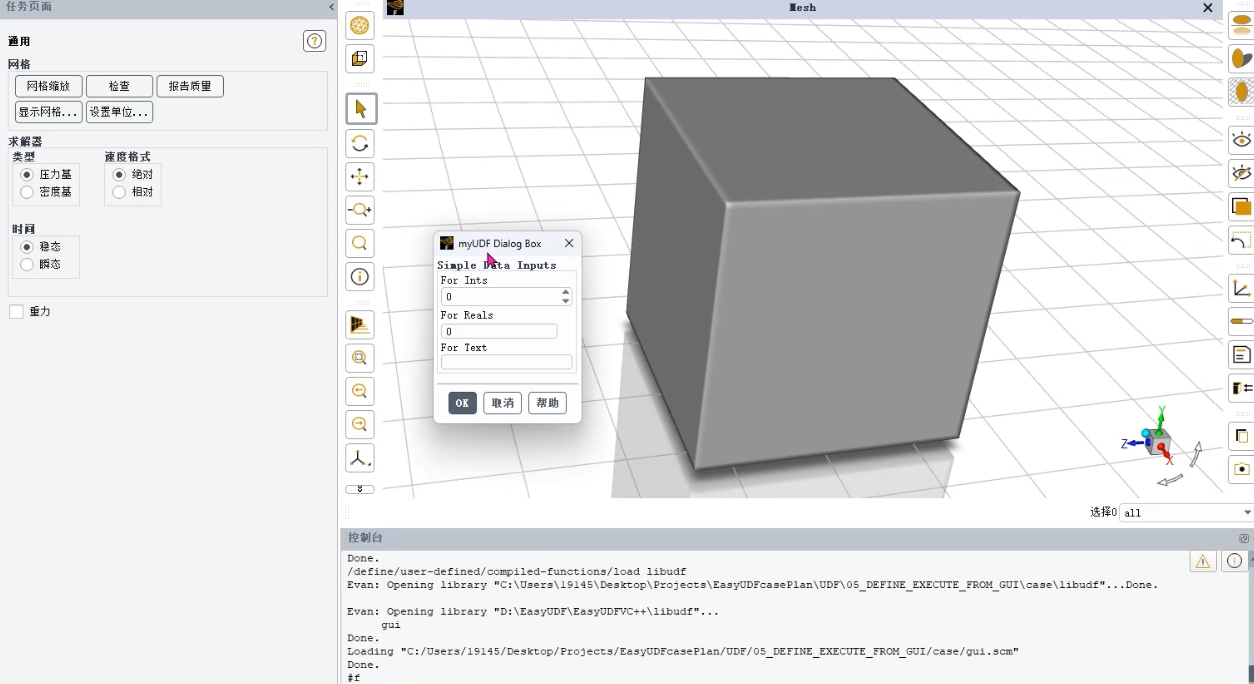Select the pan four-arrow tool

click(360, 177)
